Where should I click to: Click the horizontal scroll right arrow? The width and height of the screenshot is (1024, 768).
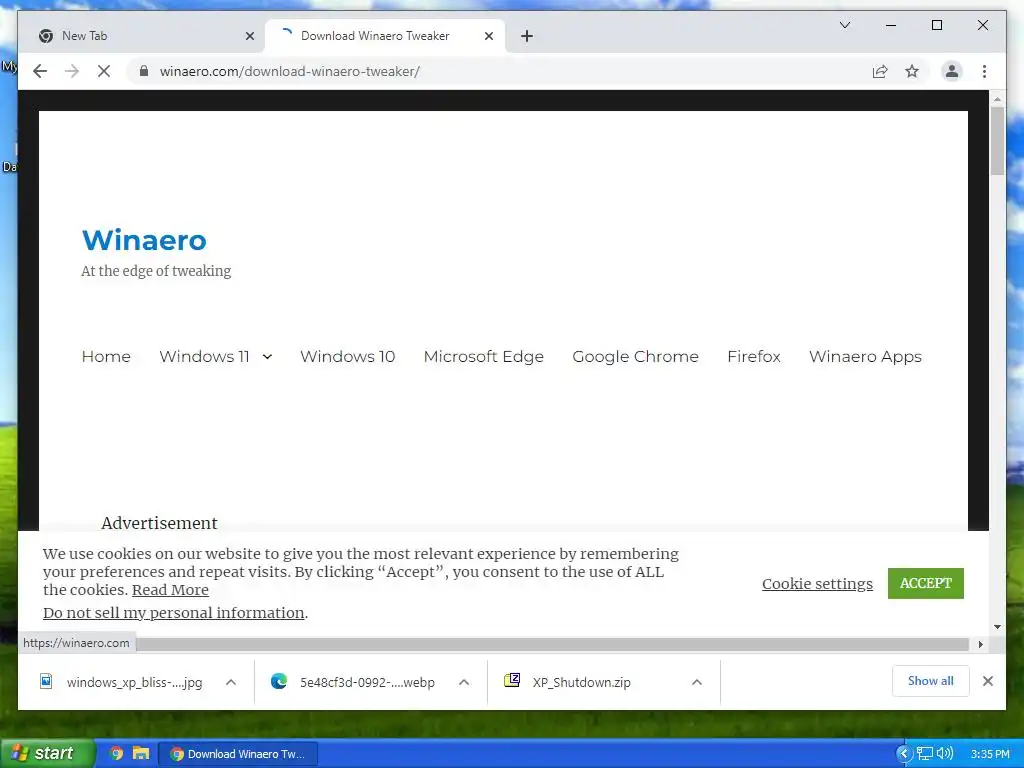coord(980,644)
